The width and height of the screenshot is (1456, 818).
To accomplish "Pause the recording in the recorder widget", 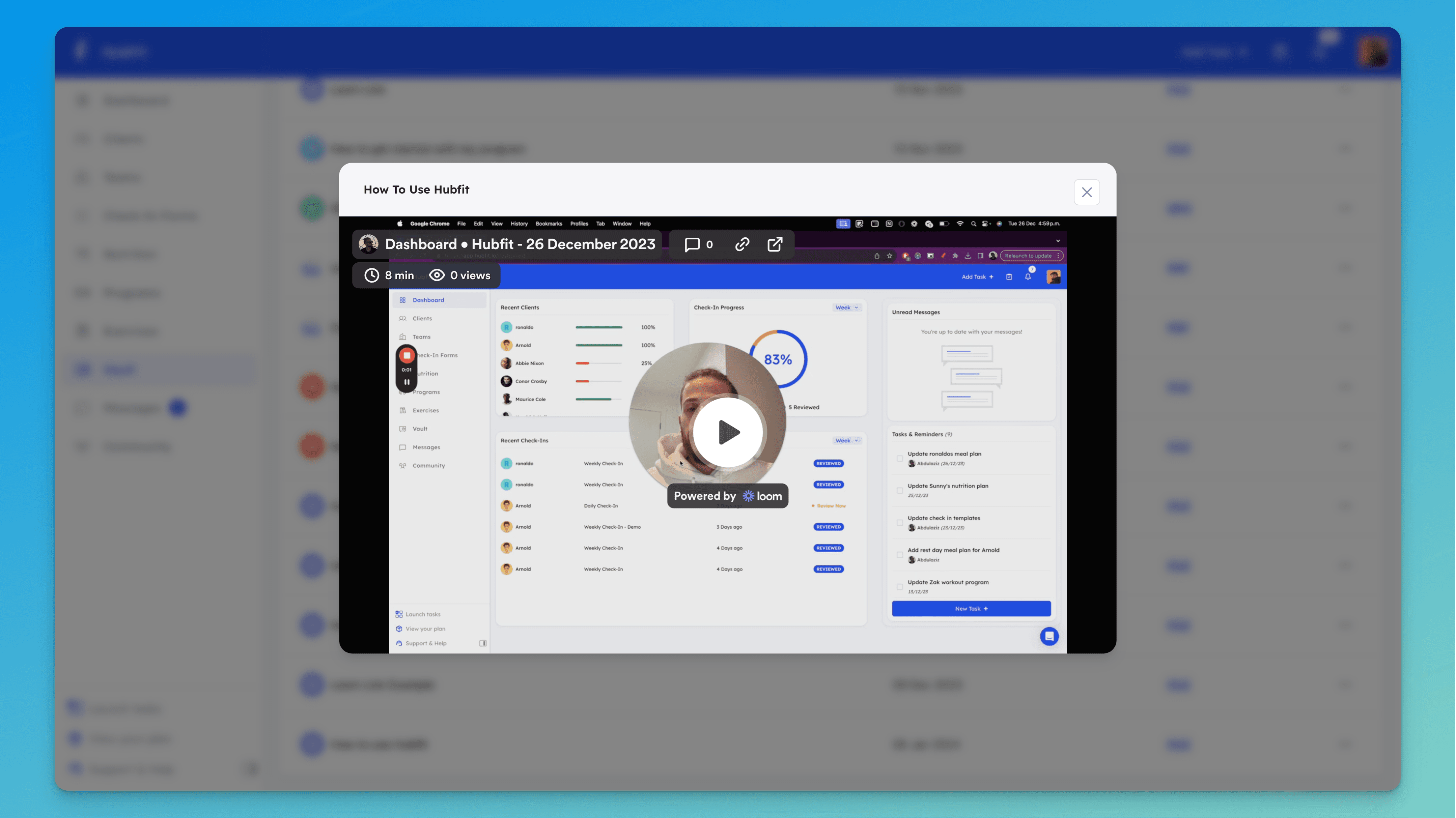I will [x=407, y=382].
